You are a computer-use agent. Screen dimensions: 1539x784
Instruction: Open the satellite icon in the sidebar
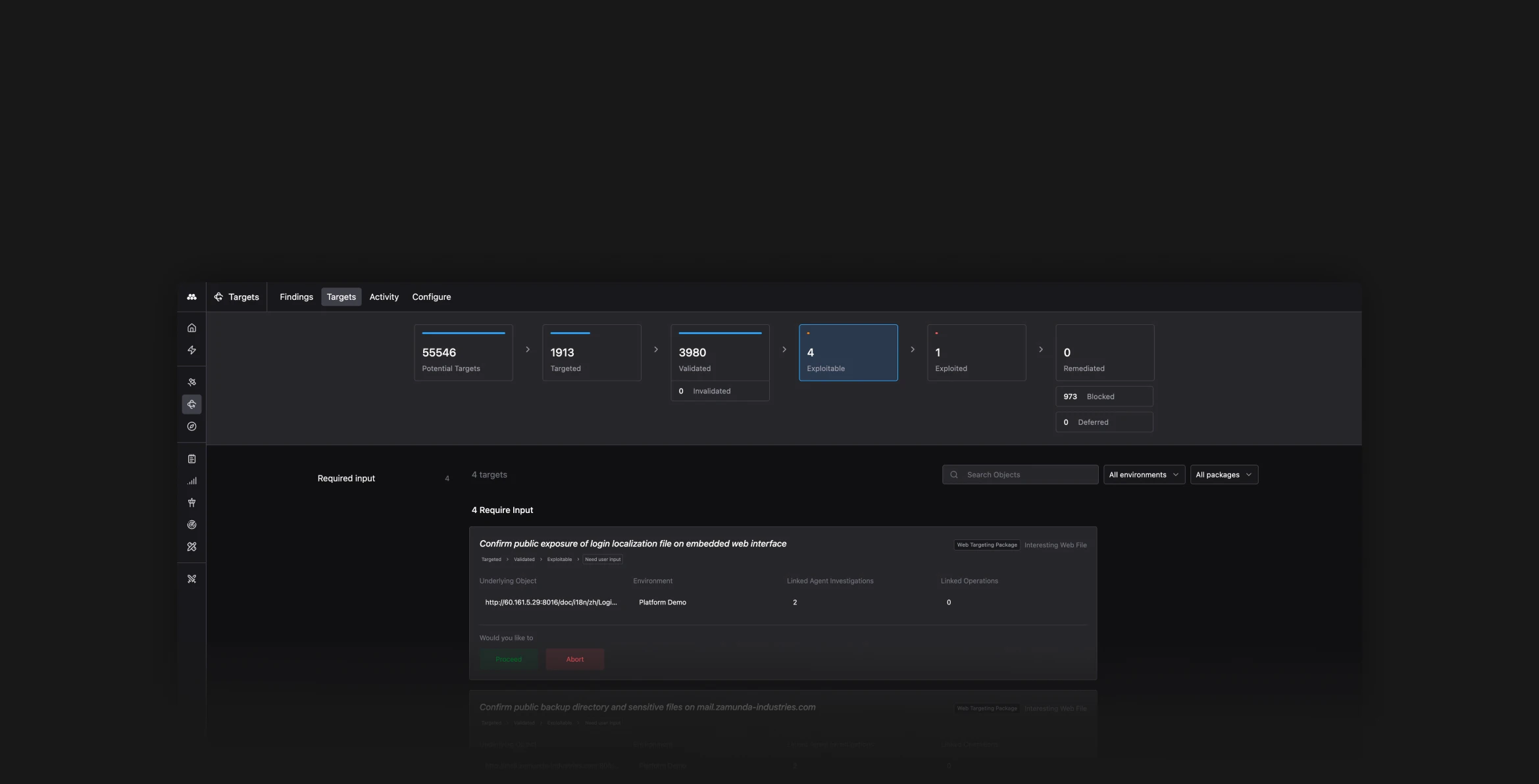tap(191, 382)
